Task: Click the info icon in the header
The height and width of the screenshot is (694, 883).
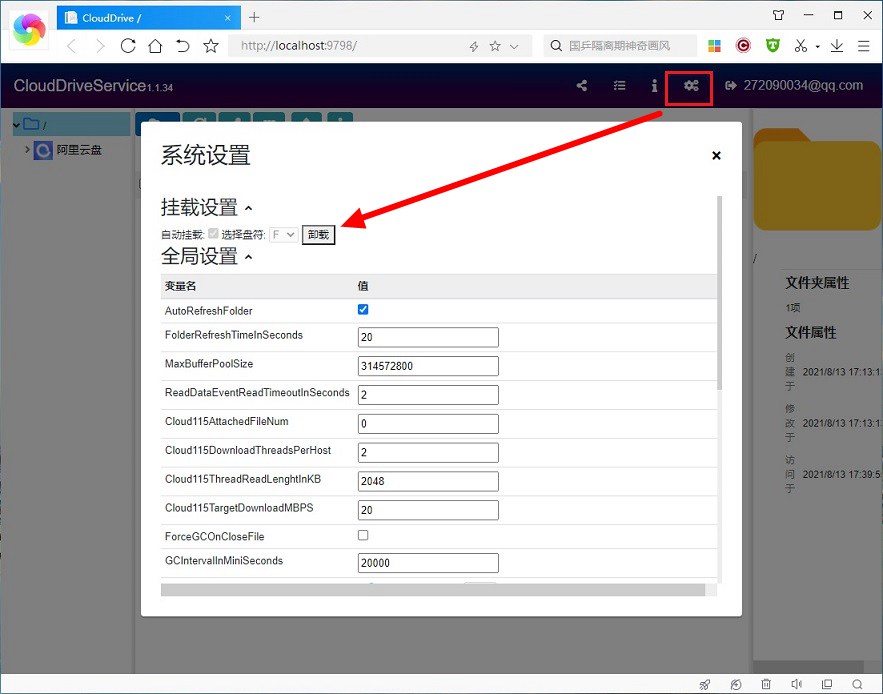Action: click(654, 87)
